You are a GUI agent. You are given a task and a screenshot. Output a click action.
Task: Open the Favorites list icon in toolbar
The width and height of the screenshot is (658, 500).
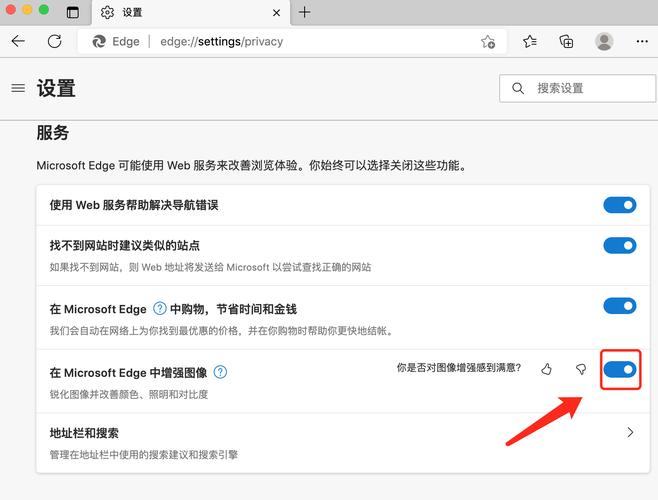(x=530, y=41)
